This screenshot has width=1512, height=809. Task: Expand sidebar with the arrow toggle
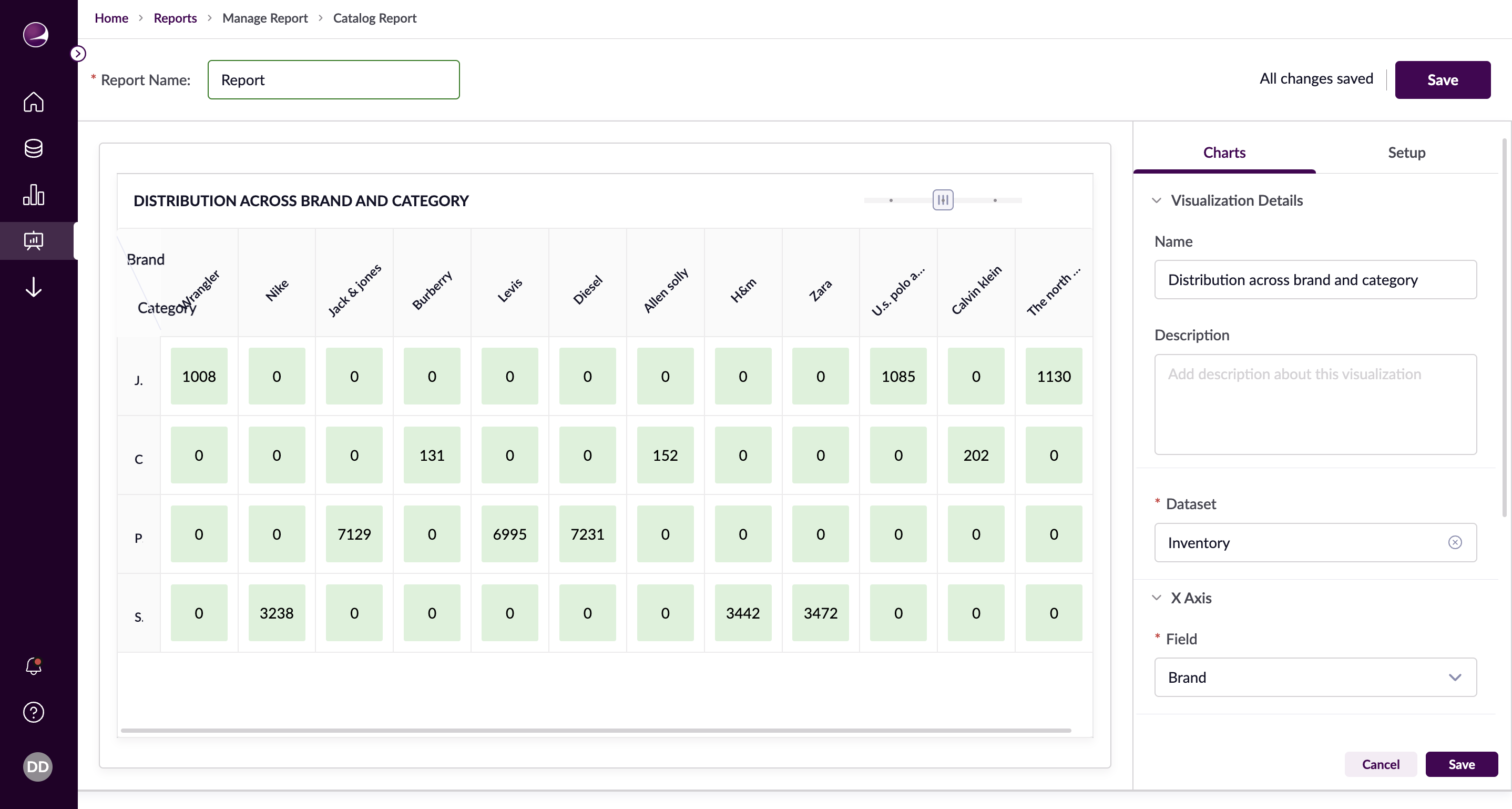point(78,54)
